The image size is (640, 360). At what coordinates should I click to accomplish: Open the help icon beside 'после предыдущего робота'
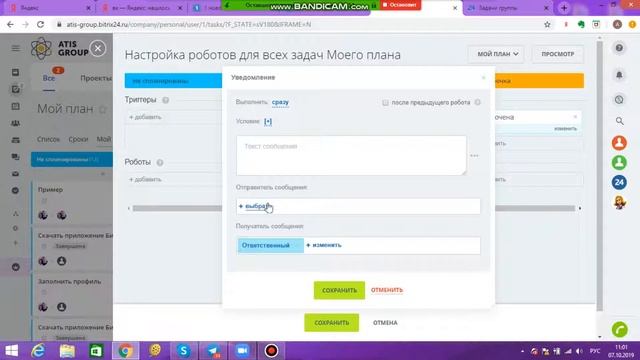[478, 102]
